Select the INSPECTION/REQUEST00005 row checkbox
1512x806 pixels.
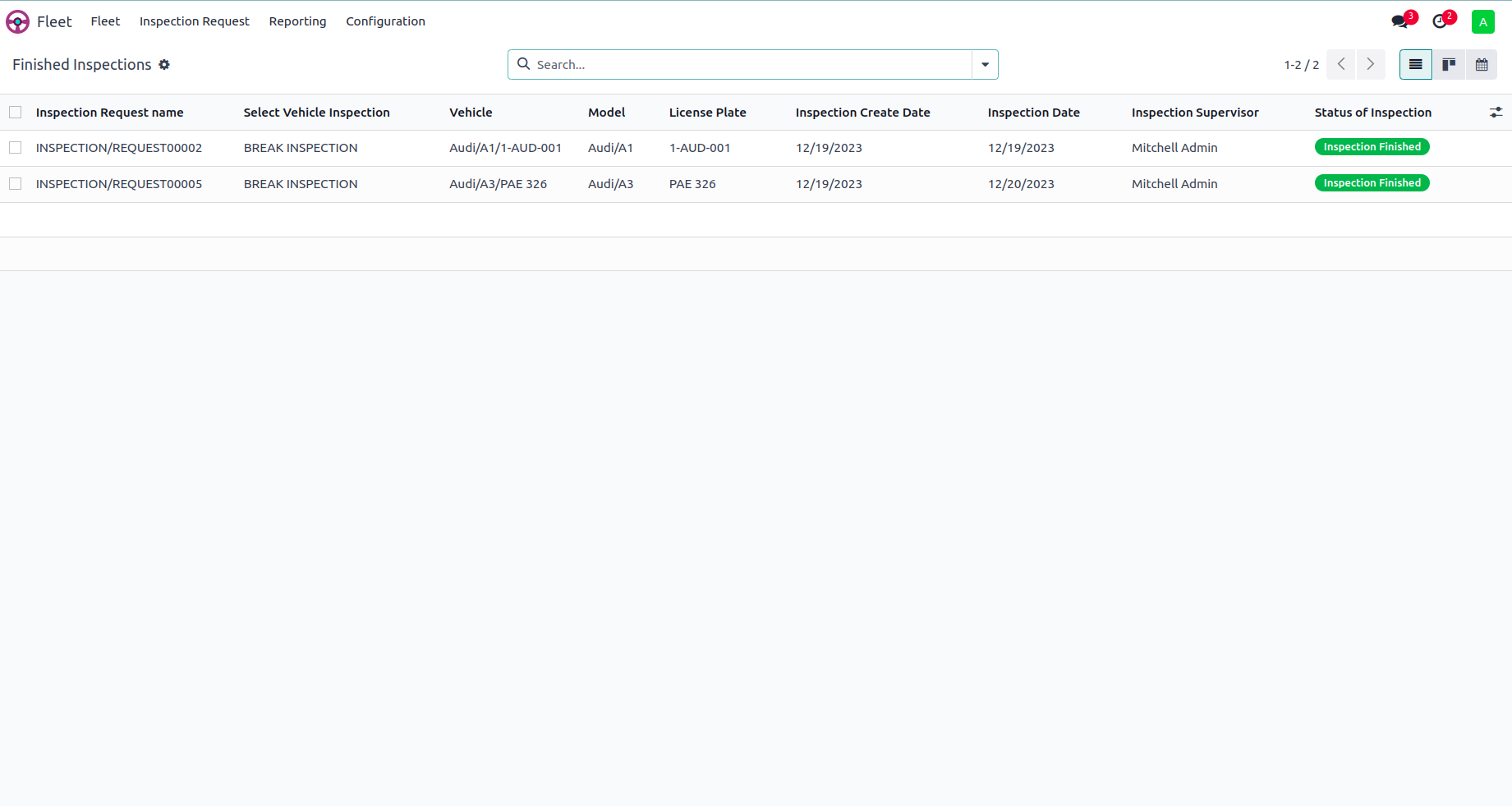pyautogui.click(x=16, y=184)
